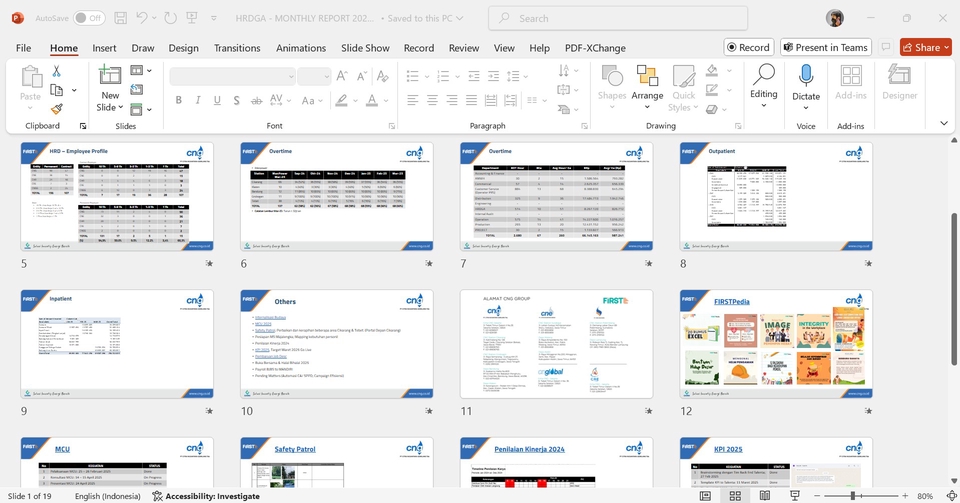Adjust zoom slider handle

click(852, 496)
